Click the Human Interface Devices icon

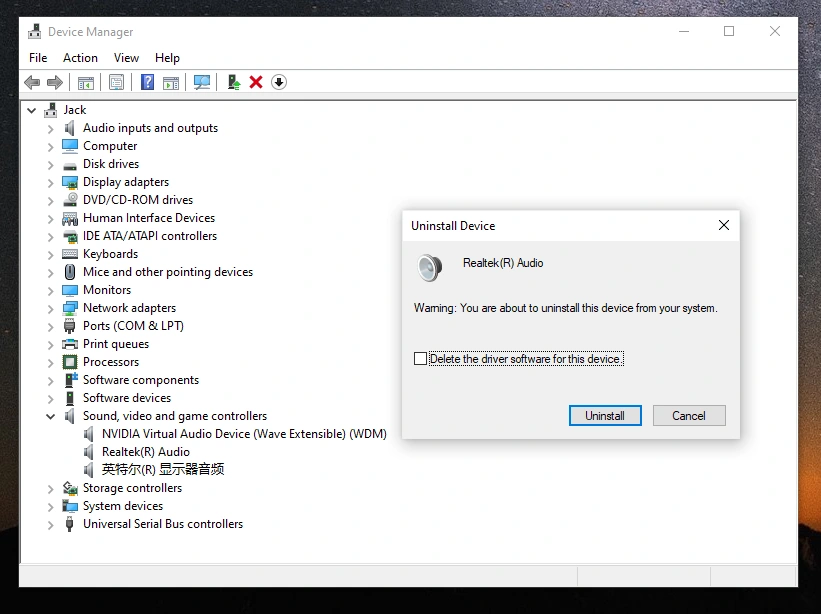[70, 218]
